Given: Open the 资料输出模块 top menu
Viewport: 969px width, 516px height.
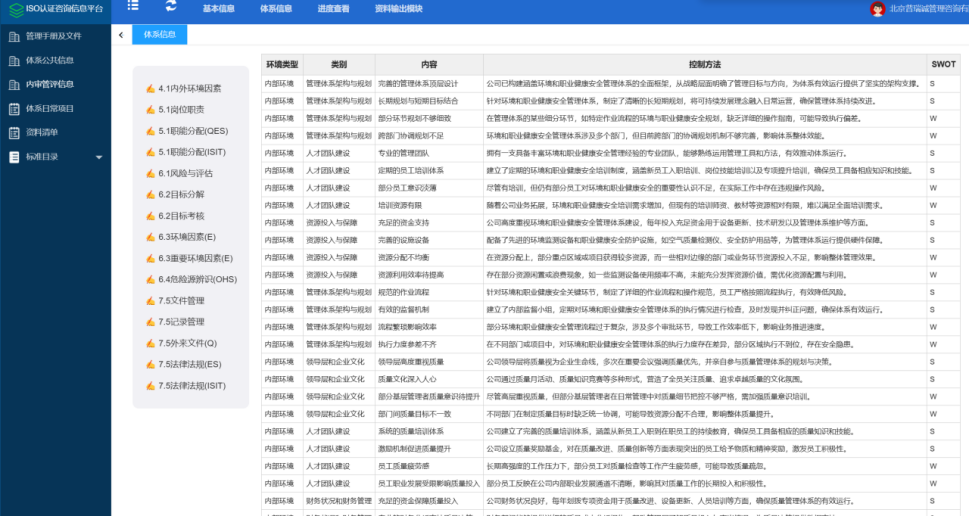Looking at the screenshot, I should pyautogui.click(x=399, y=9).
